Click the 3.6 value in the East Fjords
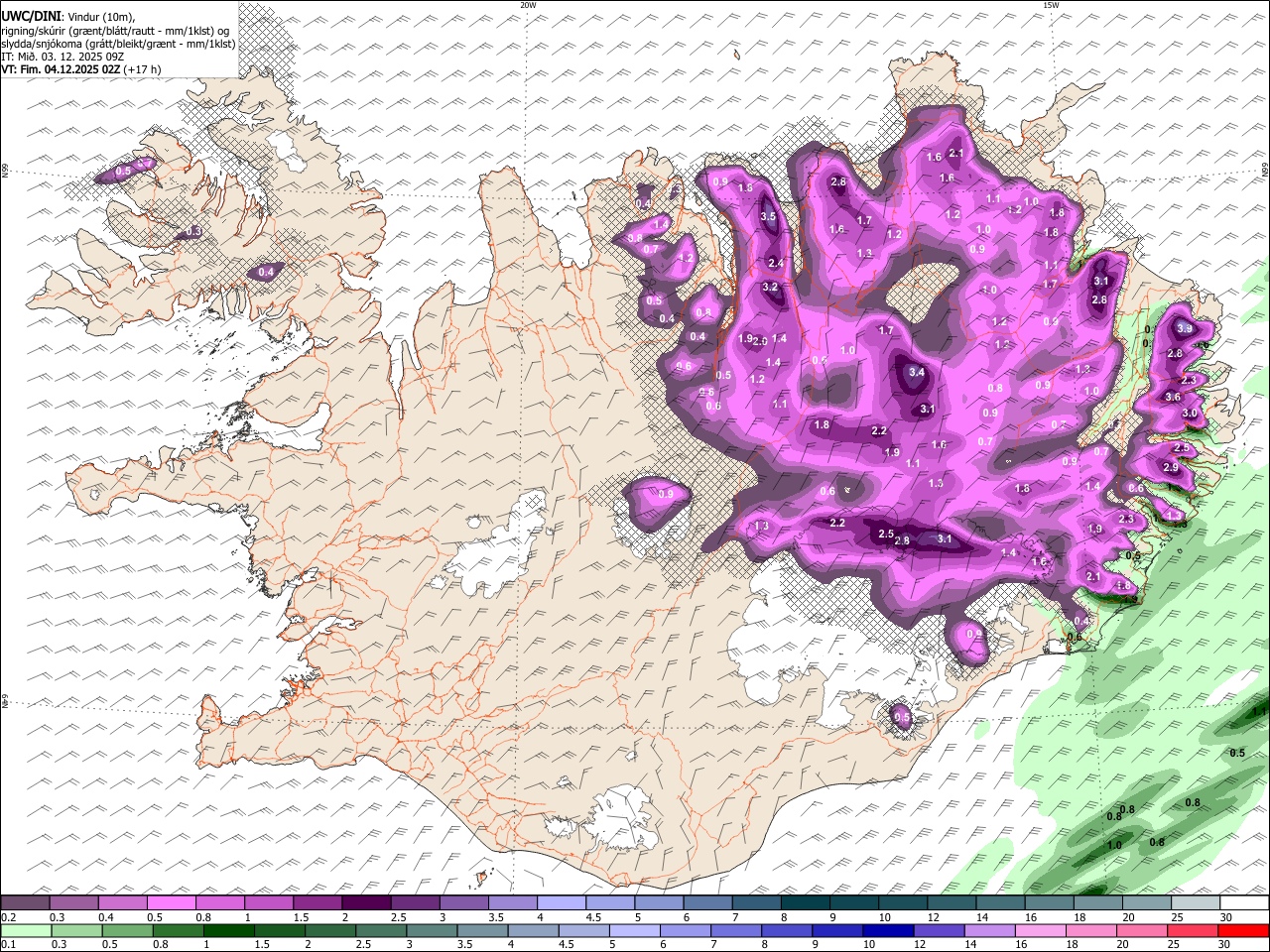This screenshot has width=1270, height=952. point(1172,397)
